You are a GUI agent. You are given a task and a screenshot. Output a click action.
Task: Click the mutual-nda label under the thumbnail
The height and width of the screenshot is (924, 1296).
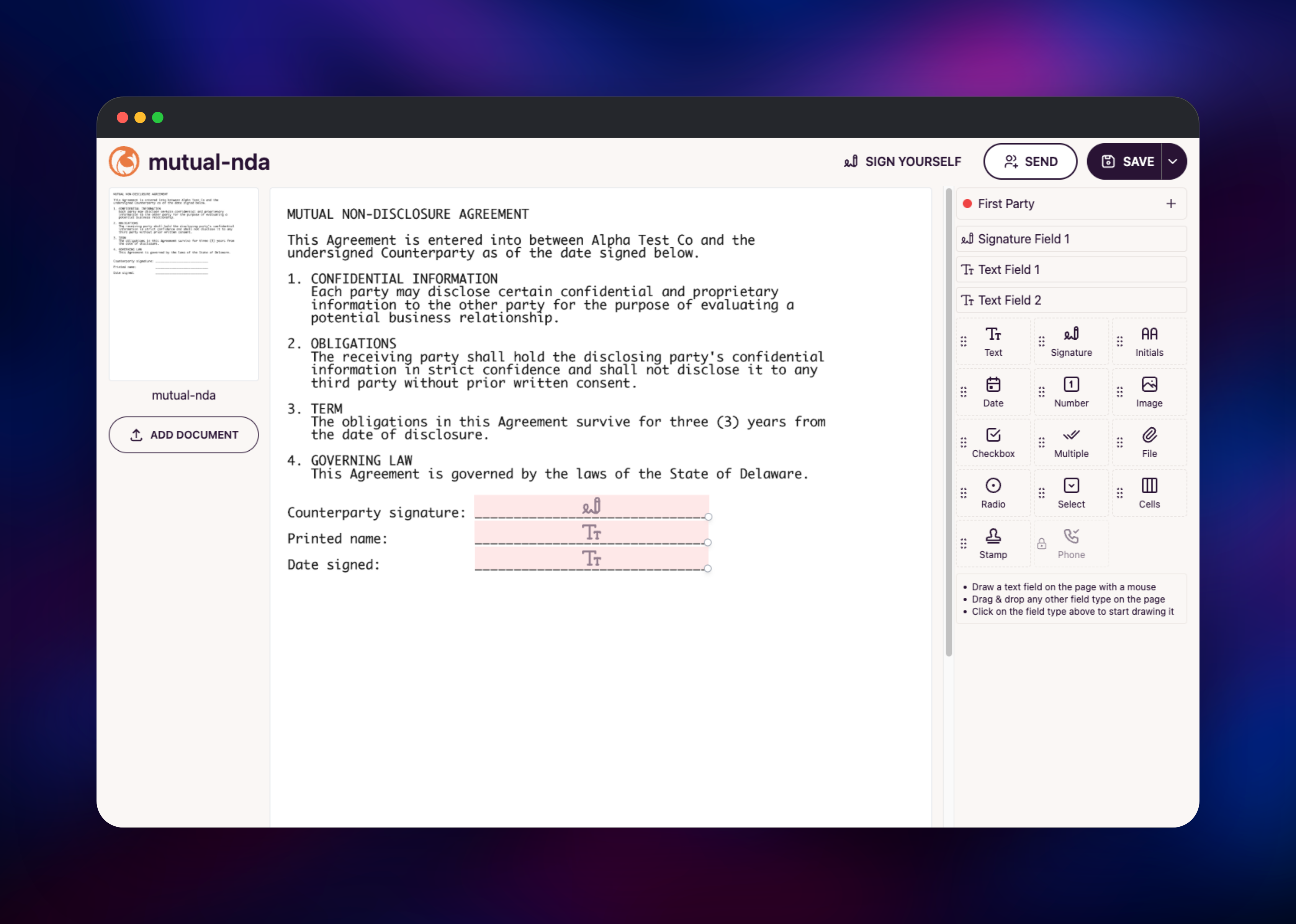click(184, 396)
